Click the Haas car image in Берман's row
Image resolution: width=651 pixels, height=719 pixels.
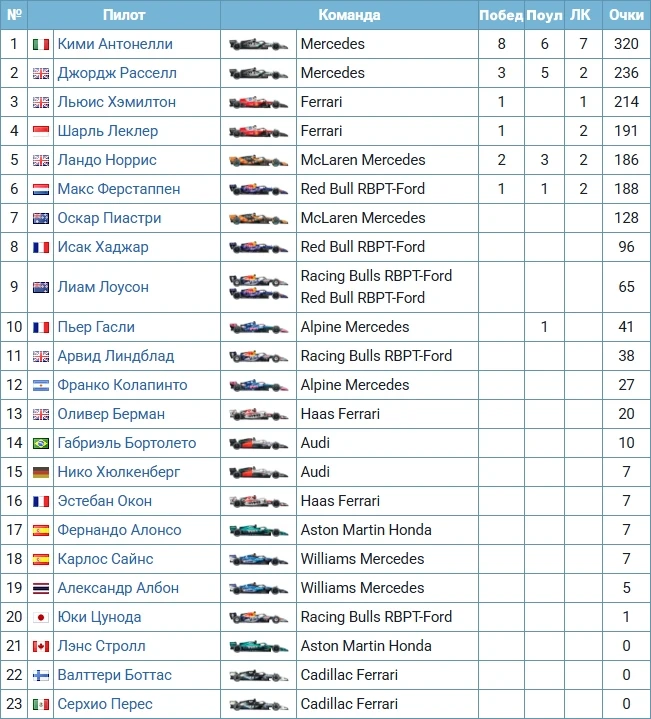259,415
